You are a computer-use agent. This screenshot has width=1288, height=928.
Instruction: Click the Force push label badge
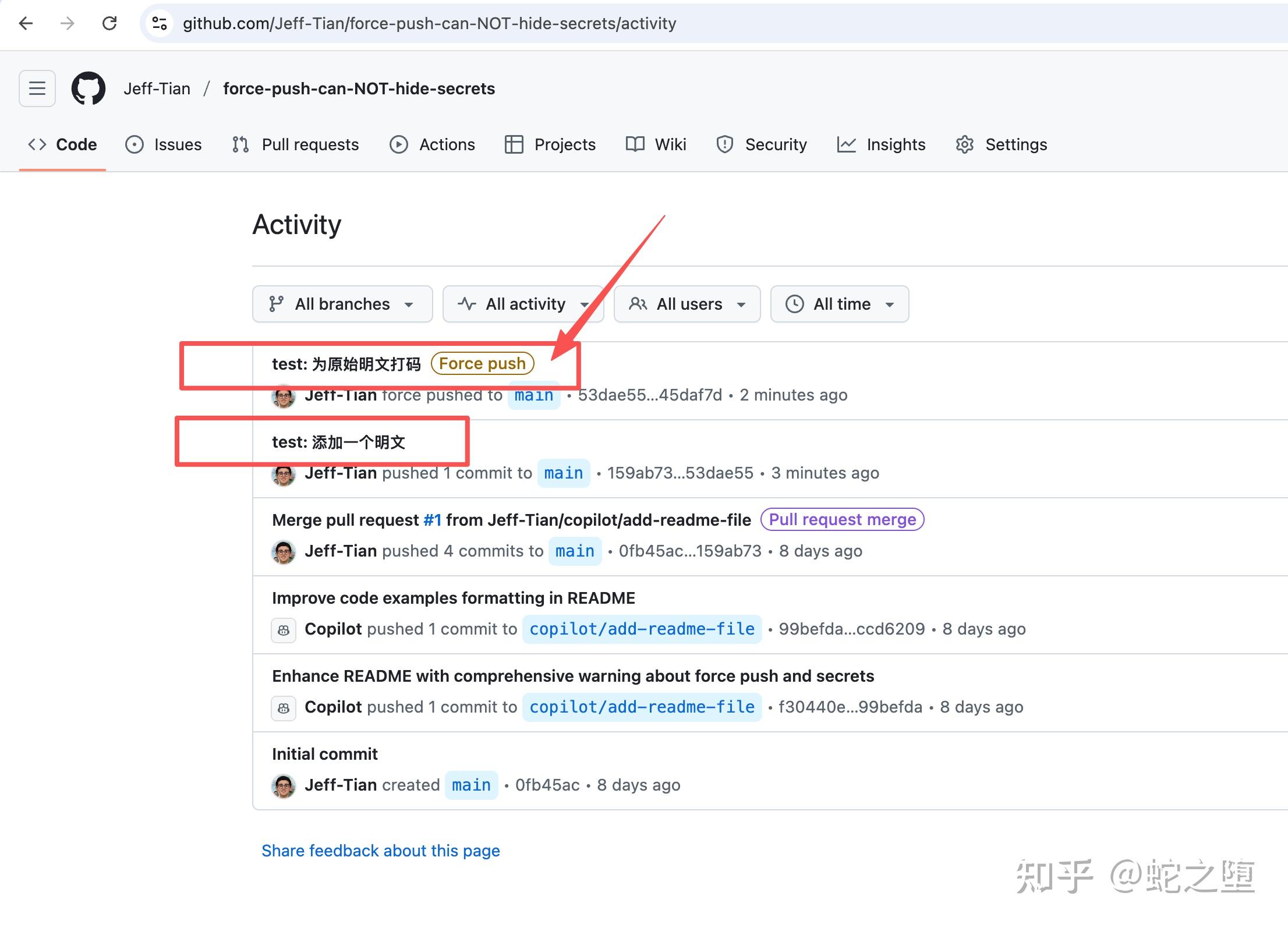482,363
